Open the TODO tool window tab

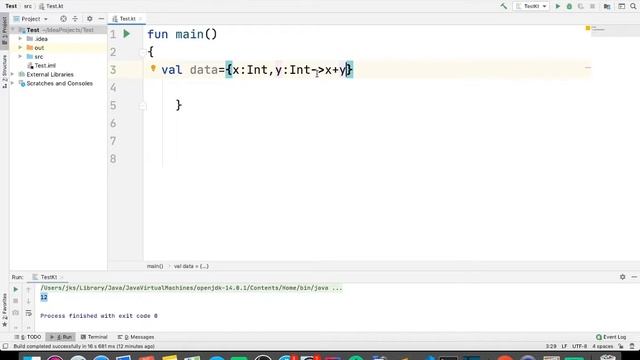coord(28,337)
